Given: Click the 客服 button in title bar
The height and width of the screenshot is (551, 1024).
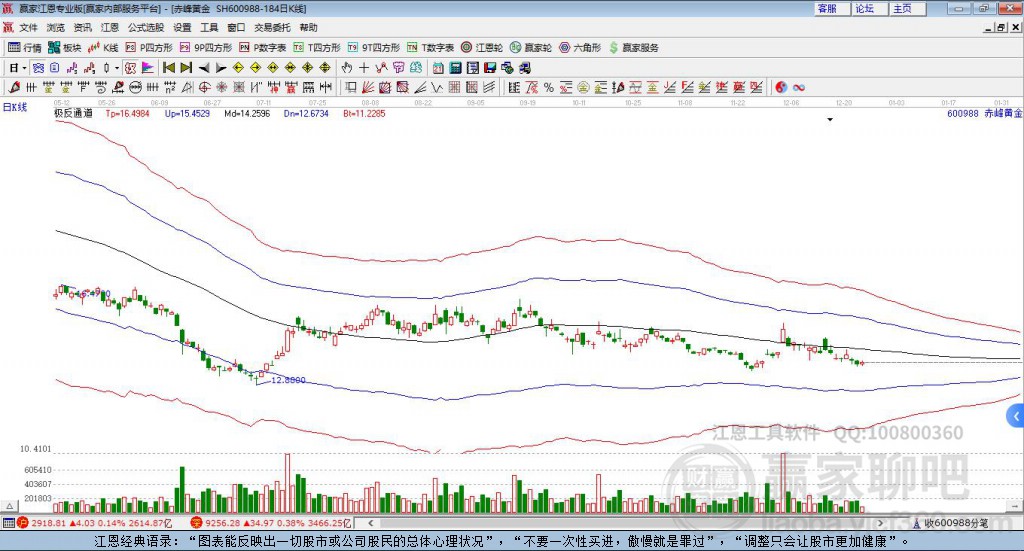Looking at the screenshot, I should (832, 8).
